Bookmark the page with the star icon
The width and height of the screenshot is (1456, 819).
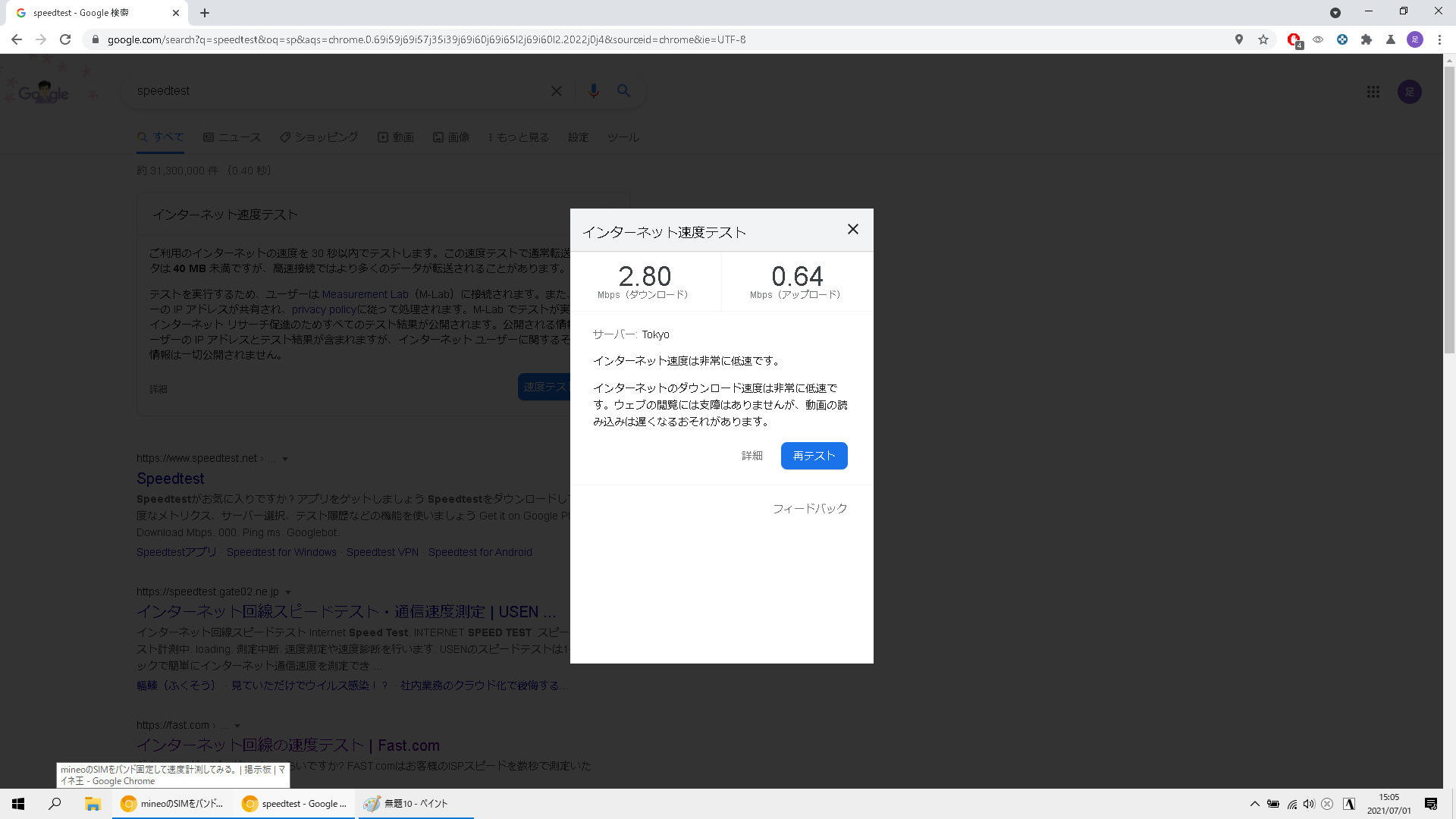pos(1263,39)
